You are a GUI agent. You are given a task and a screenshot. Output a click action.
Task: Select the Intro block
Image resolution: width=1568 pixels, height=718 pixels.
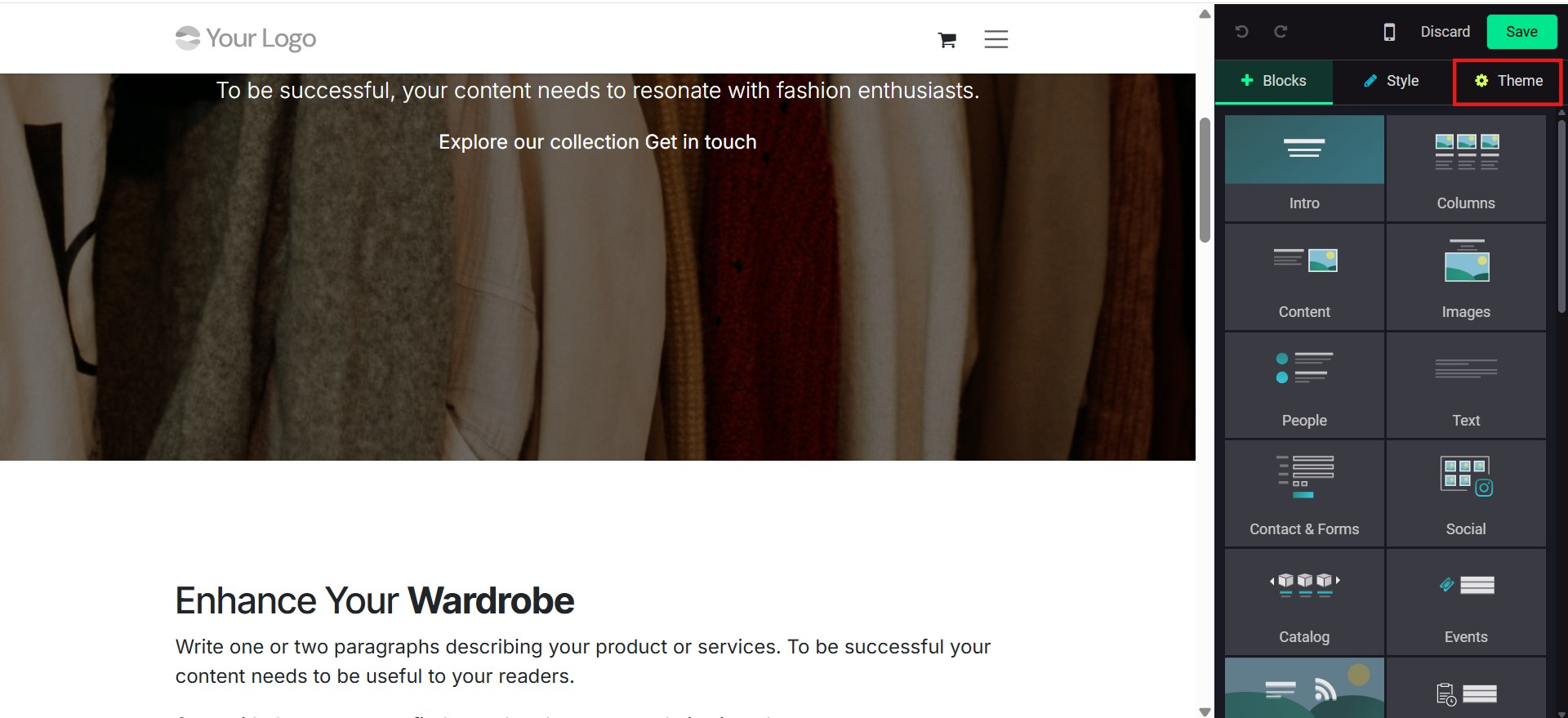tap(1304, 167)
